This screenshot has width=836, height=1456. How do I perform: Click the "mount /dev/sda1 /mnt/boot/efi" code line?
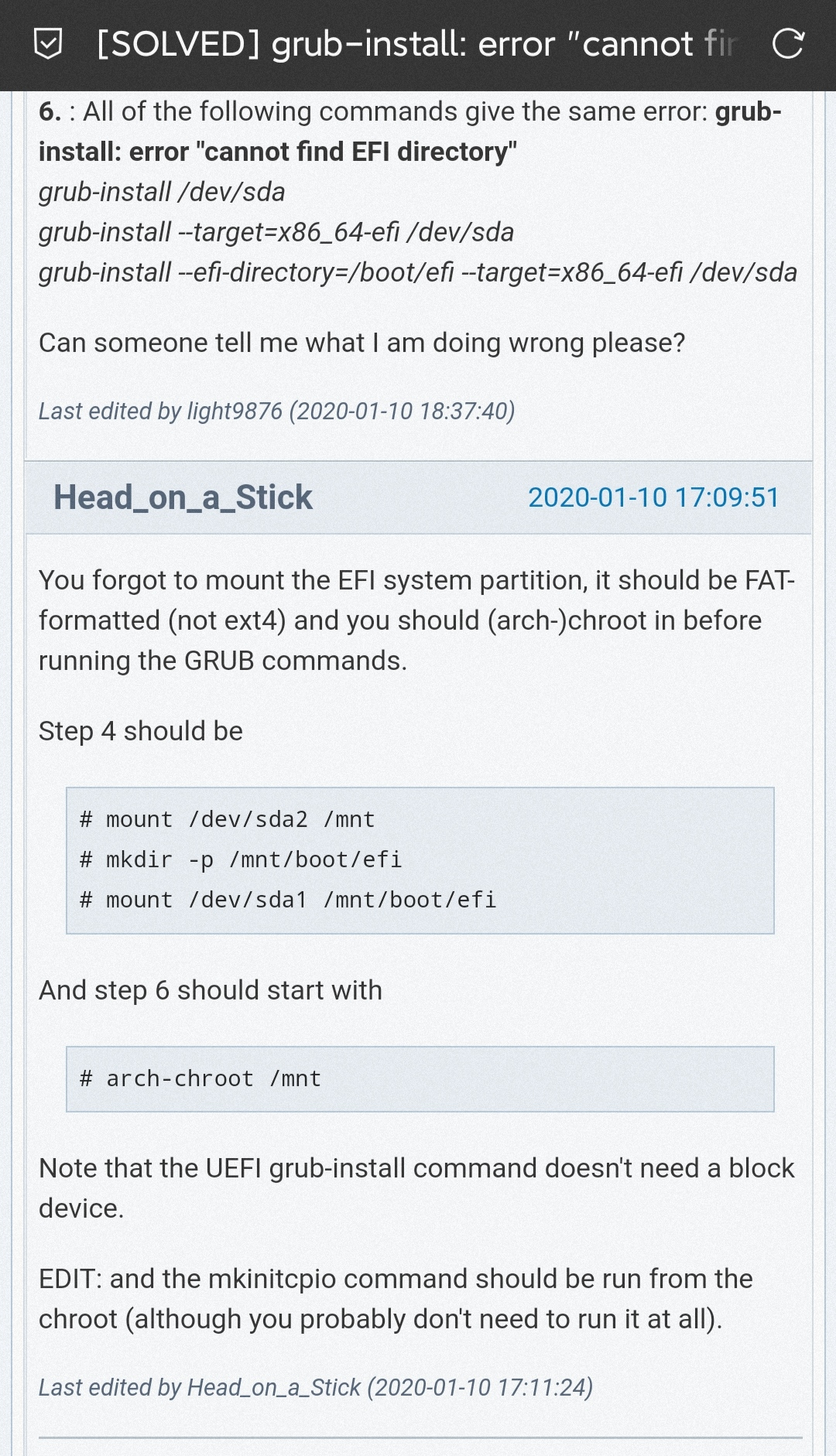(x=288, y=900)
